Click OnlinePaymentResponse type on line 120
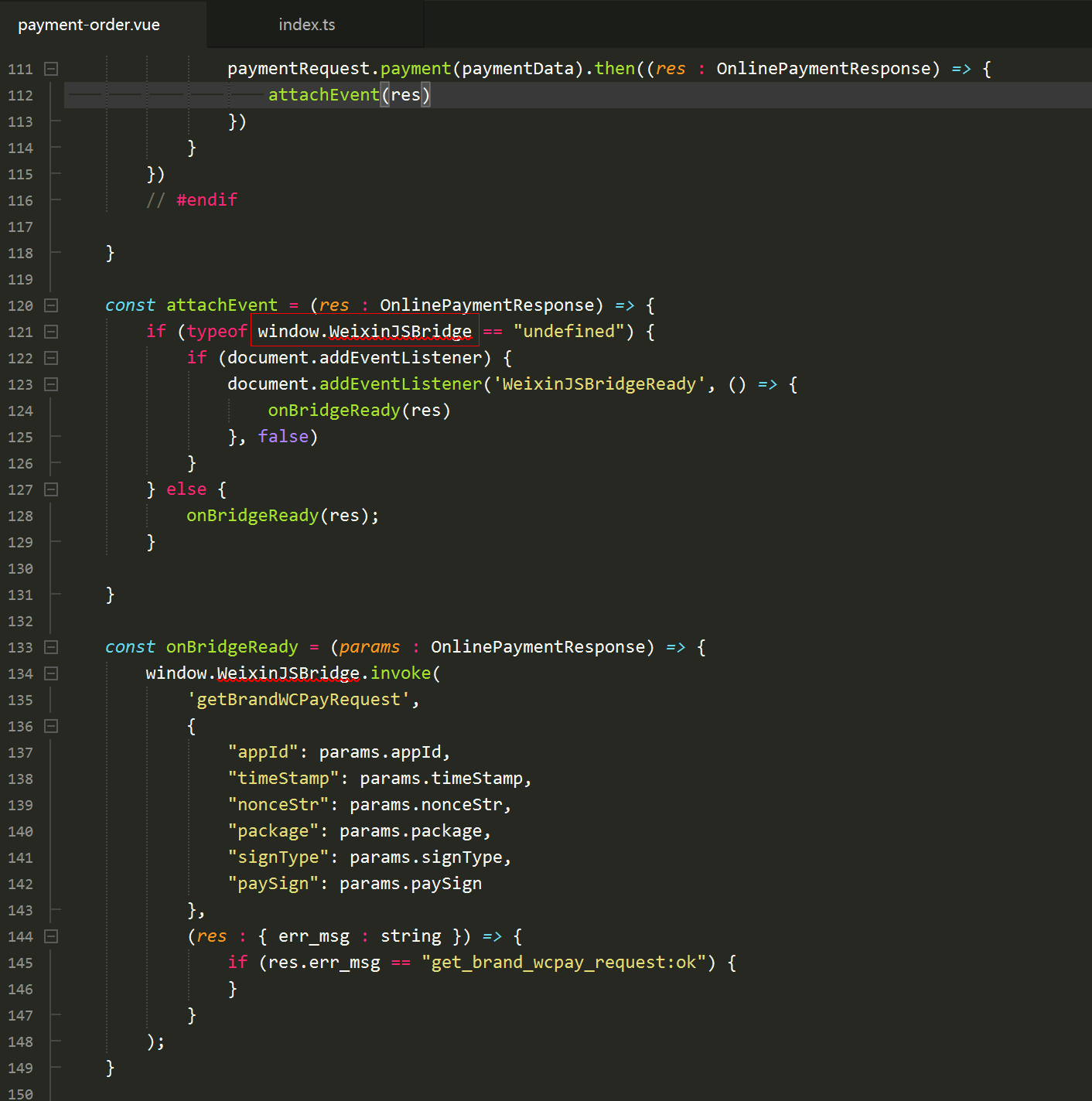This screenshot has height=1101, width=1092. (x=487, y=305)
